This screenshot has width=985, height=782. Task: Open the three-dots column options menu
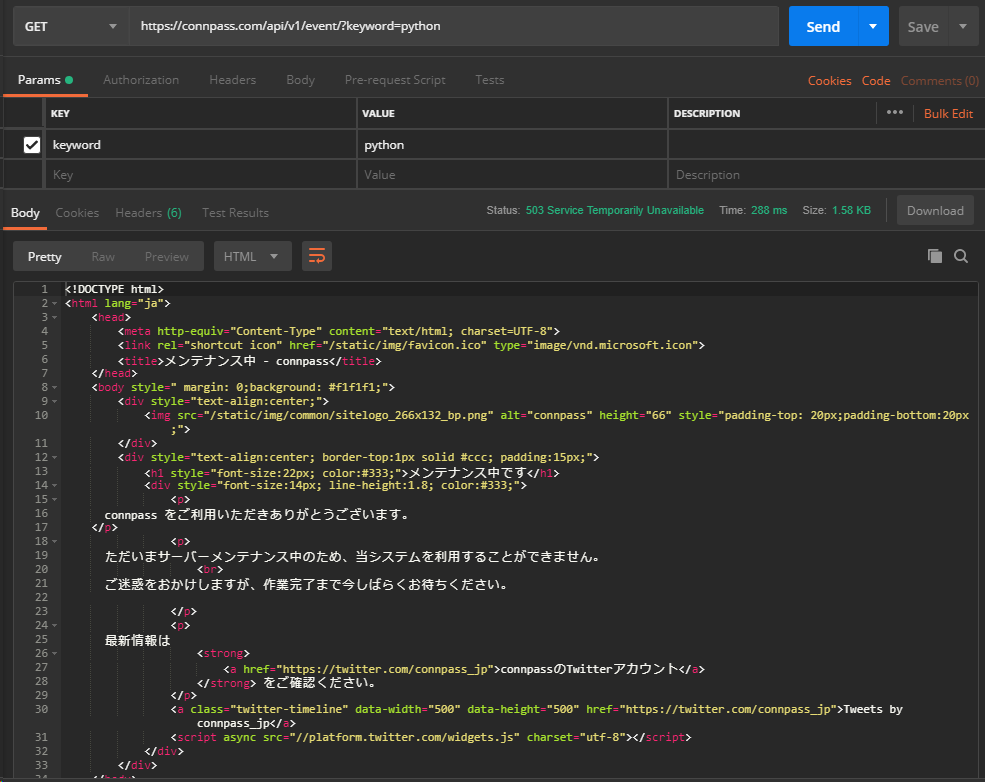(x=895, y=112)
